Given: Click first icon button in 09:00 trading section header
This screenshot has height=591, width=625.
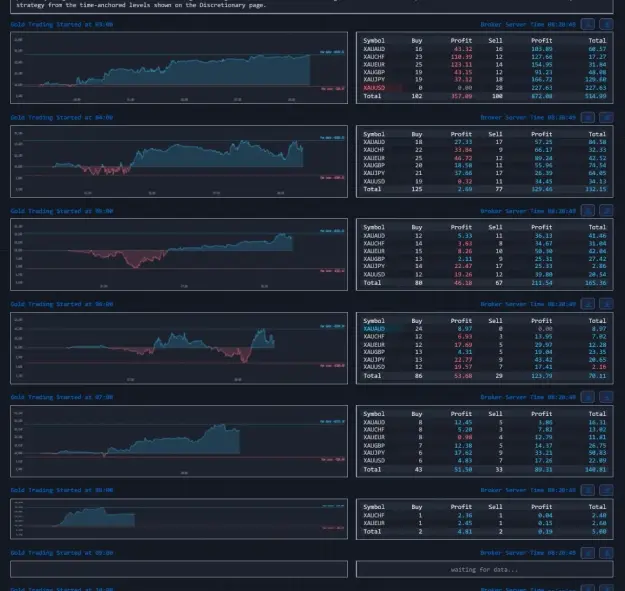Looking at the screenshot, I should 588,553.
